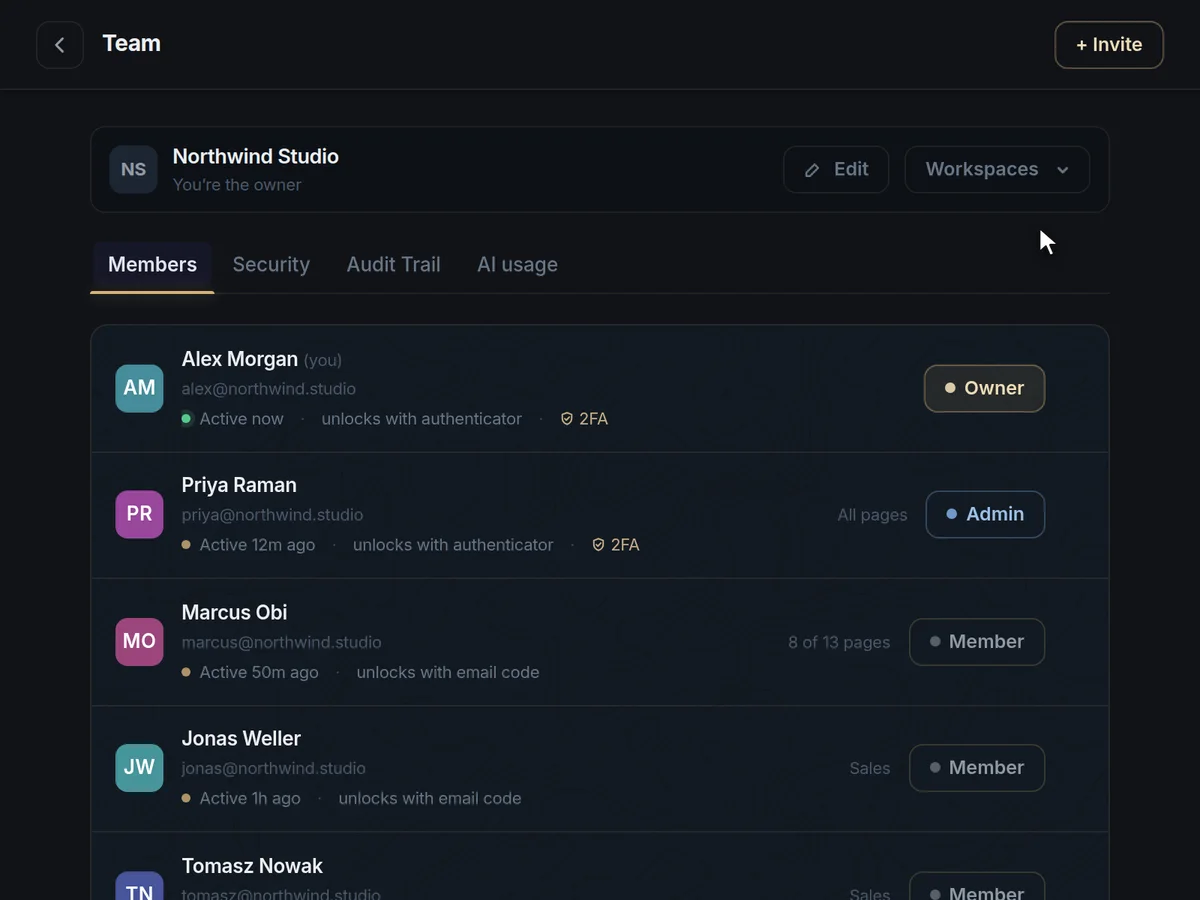Click the 2FA shield badge for Alex Morgan

point(584,419)
